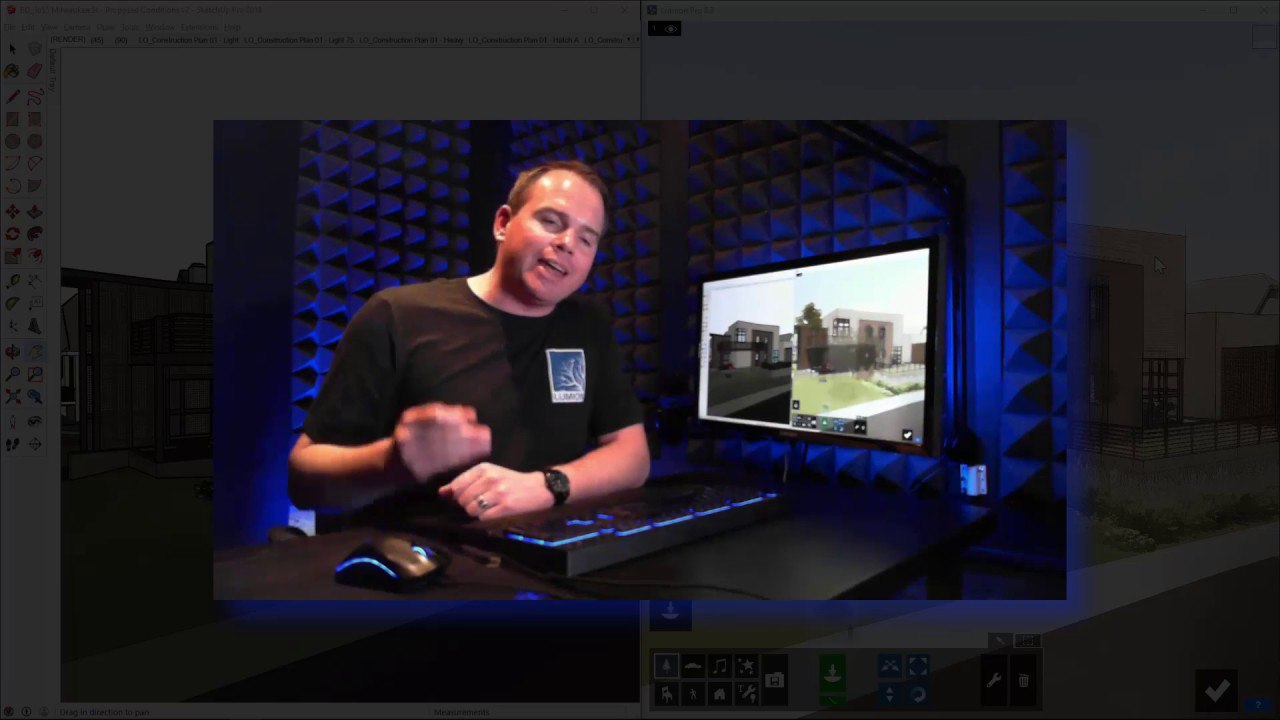Choose the Freehand drawing tool
Screen dimensions: 1280x720
[x=34, y=97]
